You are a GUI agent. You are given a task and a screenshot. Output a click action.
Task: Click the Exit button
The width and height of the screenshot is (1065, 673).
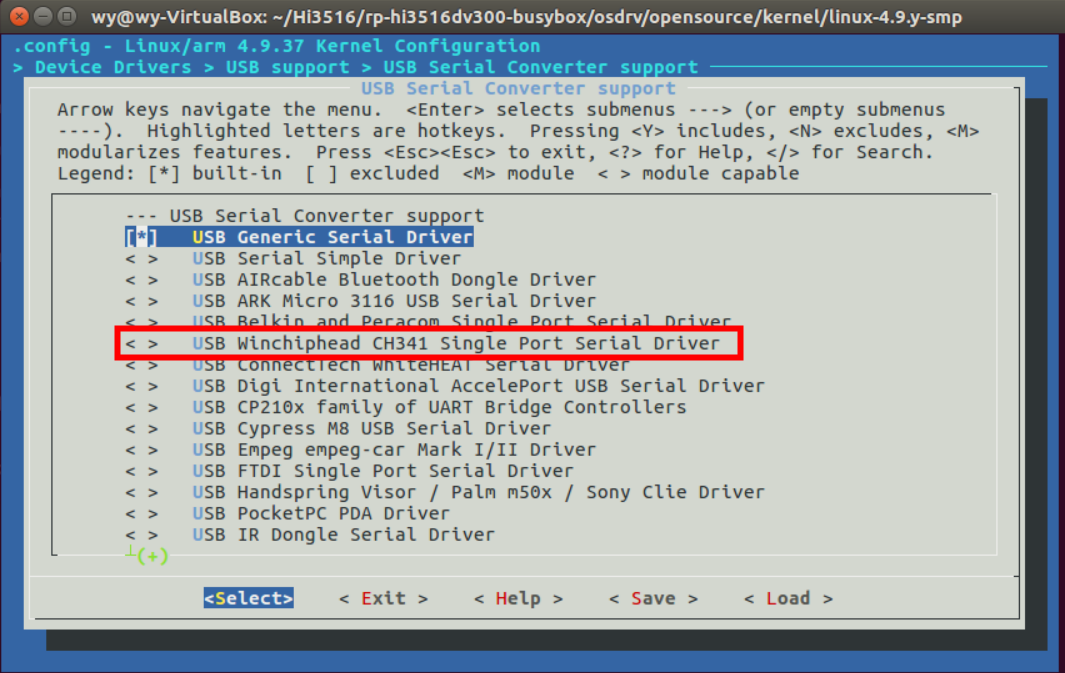coord(384,598)
